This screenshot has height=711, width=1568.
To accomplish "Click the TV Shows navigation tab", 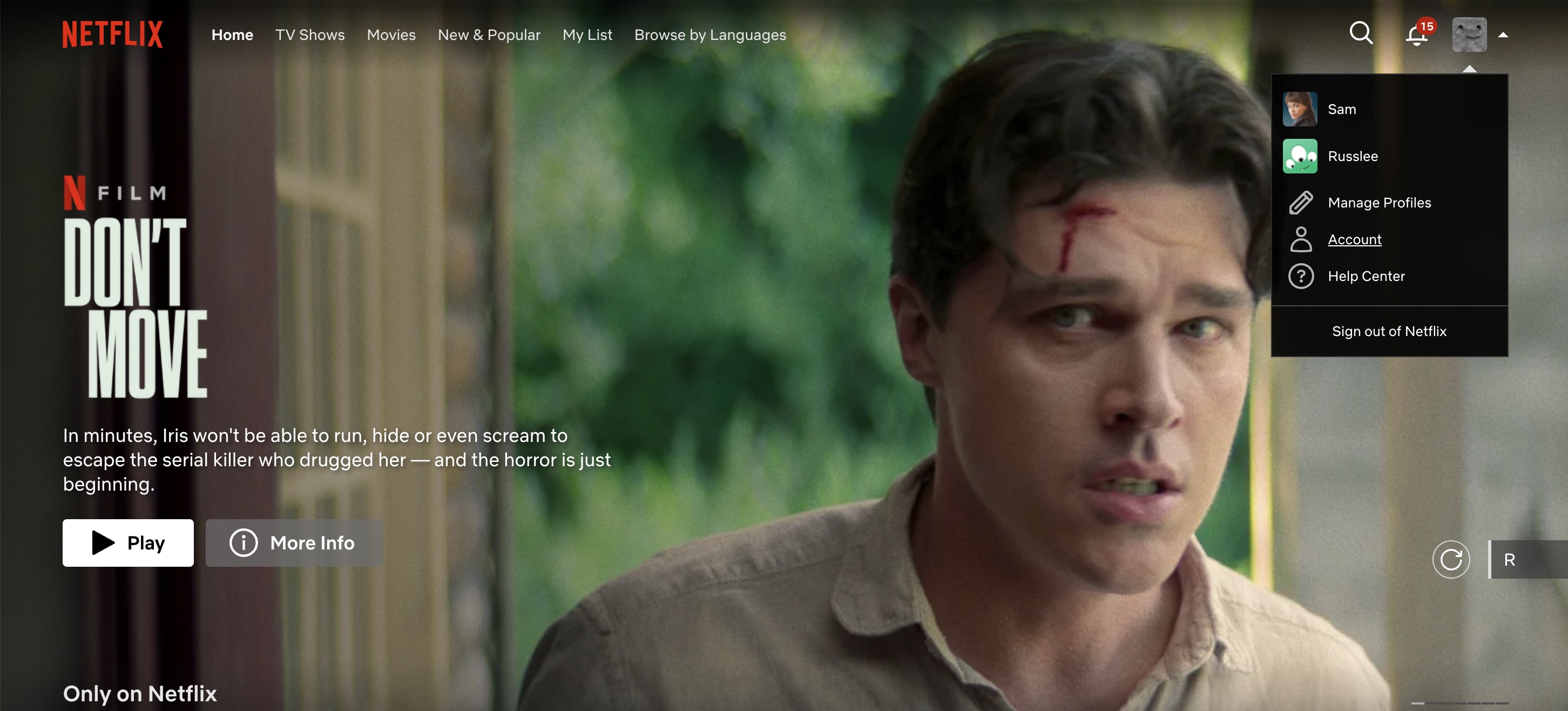I will pyautogui.click(x=310, y=34).
